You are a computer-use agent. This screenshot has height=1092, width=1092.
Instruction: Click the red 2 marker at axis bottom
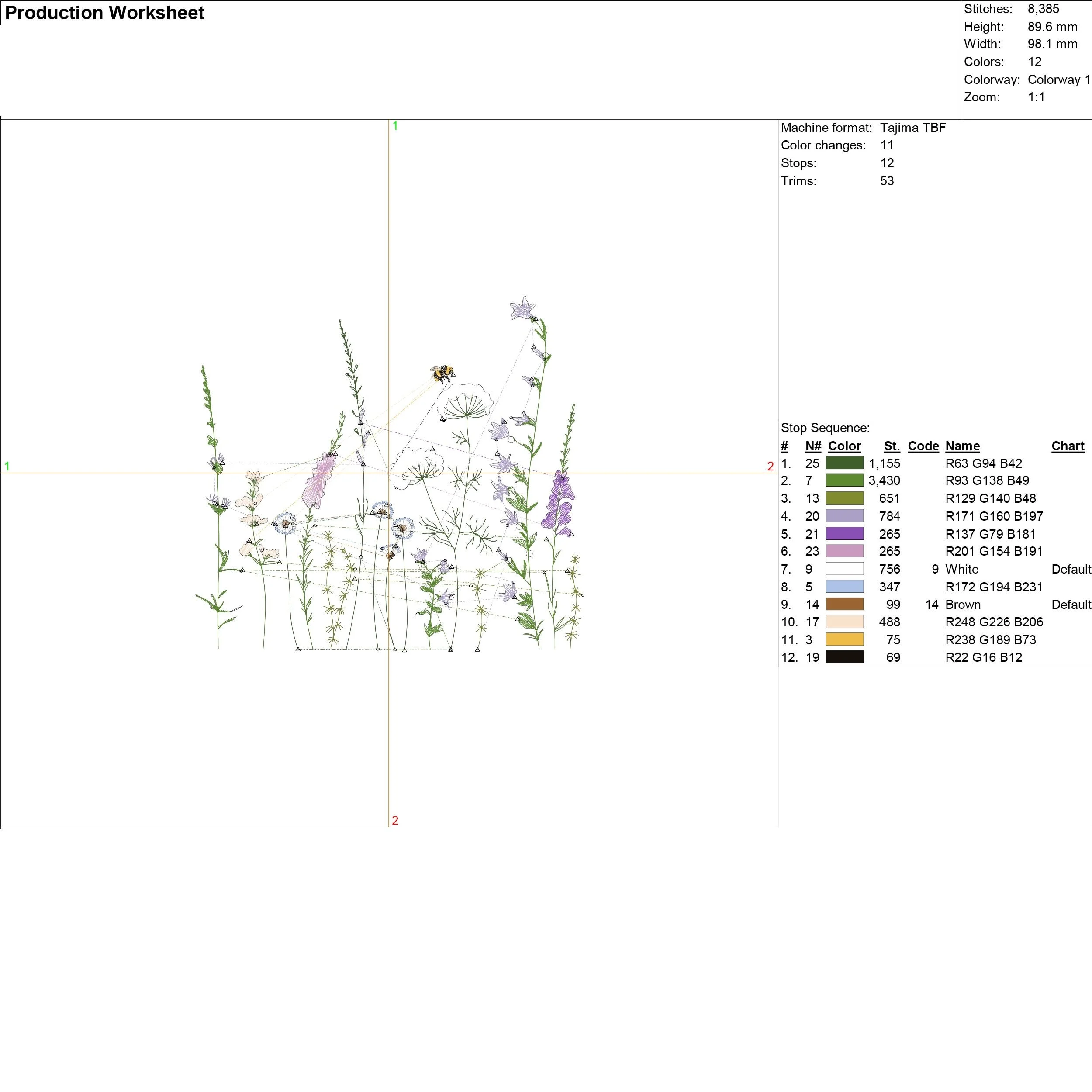[x=395, y=820]
